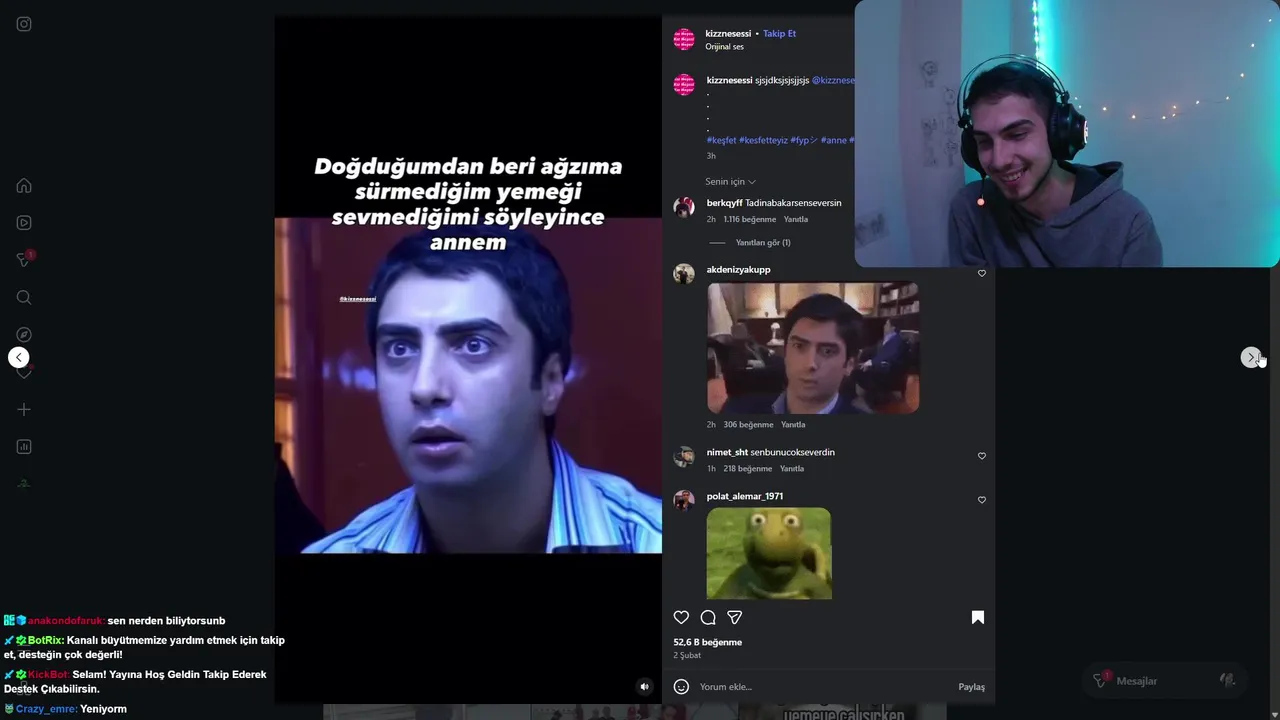Open the Orijinal ses audio link
Image resolution: width=1280 pixels, height=720 pixels.
[725, 47]
